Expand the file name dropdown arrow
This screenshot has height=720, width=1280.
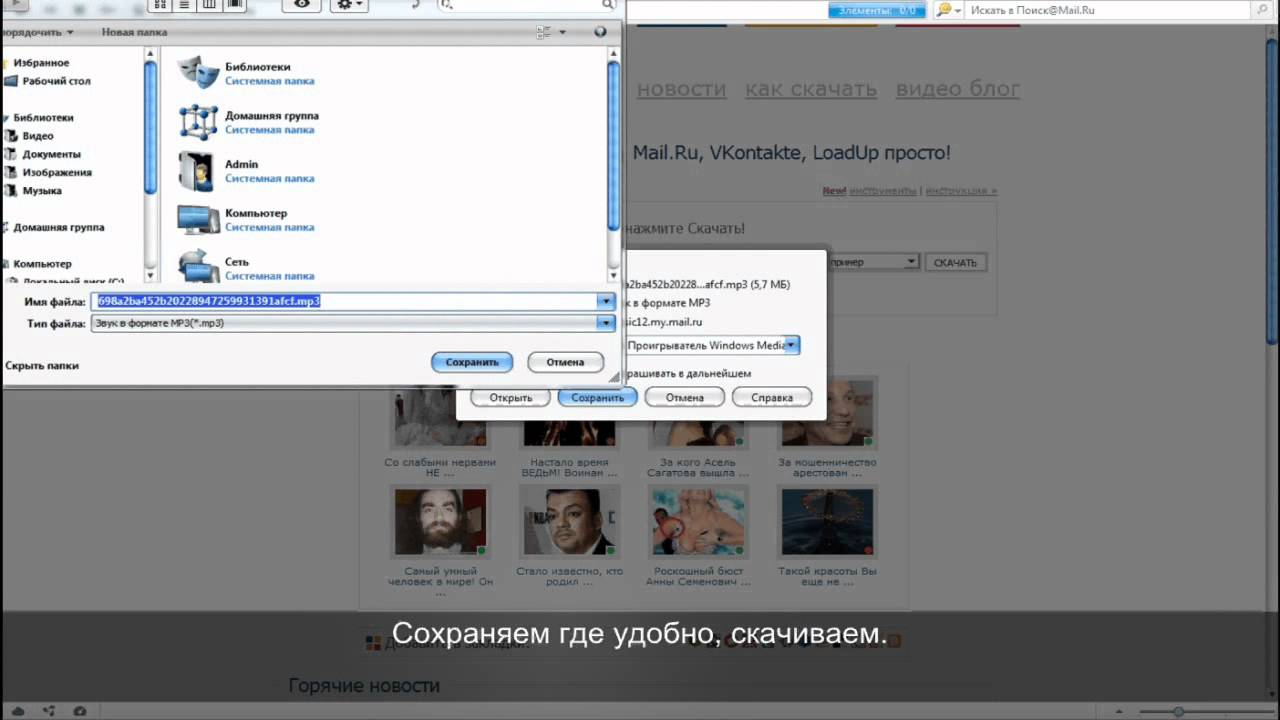605,301
